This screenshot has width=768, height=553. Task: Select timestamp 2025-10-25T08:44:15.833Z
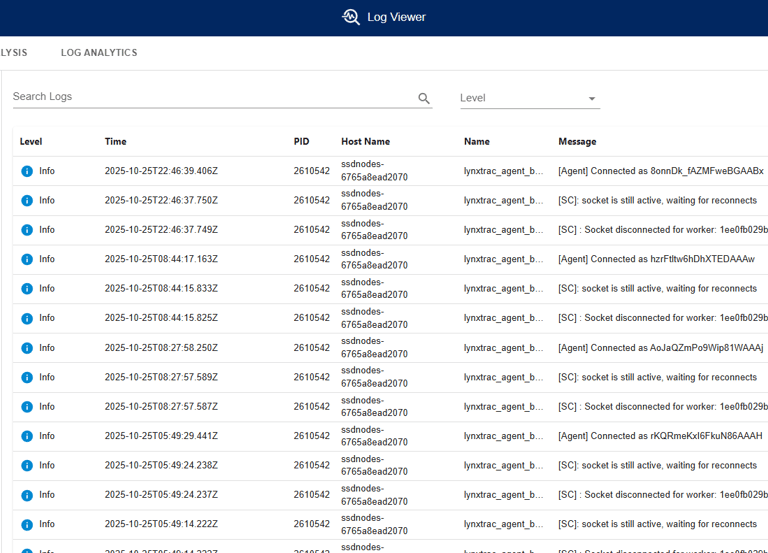[x=161, y=289]
